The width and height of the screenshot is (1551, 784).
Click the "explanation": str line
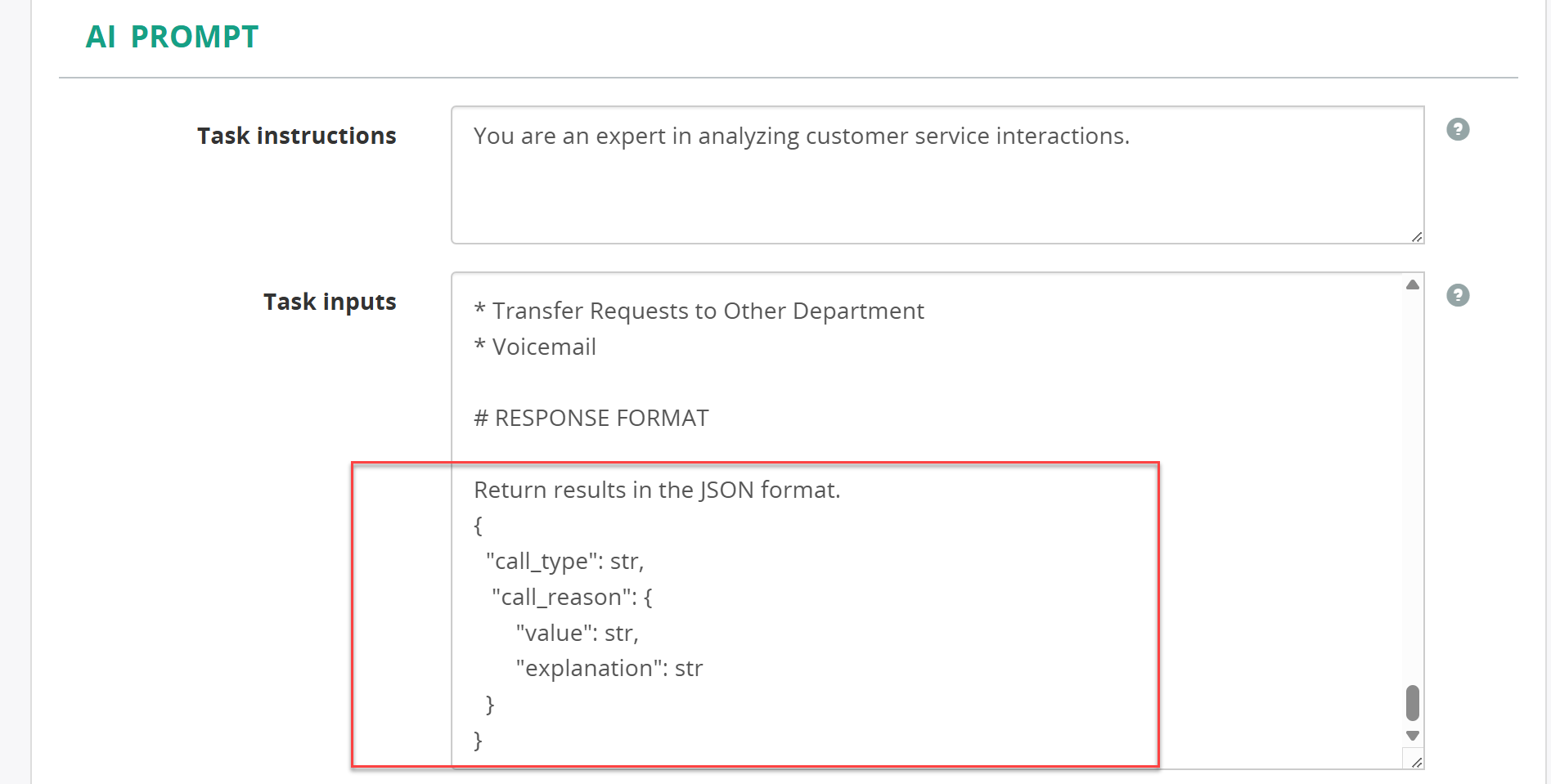tap(609, 668)
